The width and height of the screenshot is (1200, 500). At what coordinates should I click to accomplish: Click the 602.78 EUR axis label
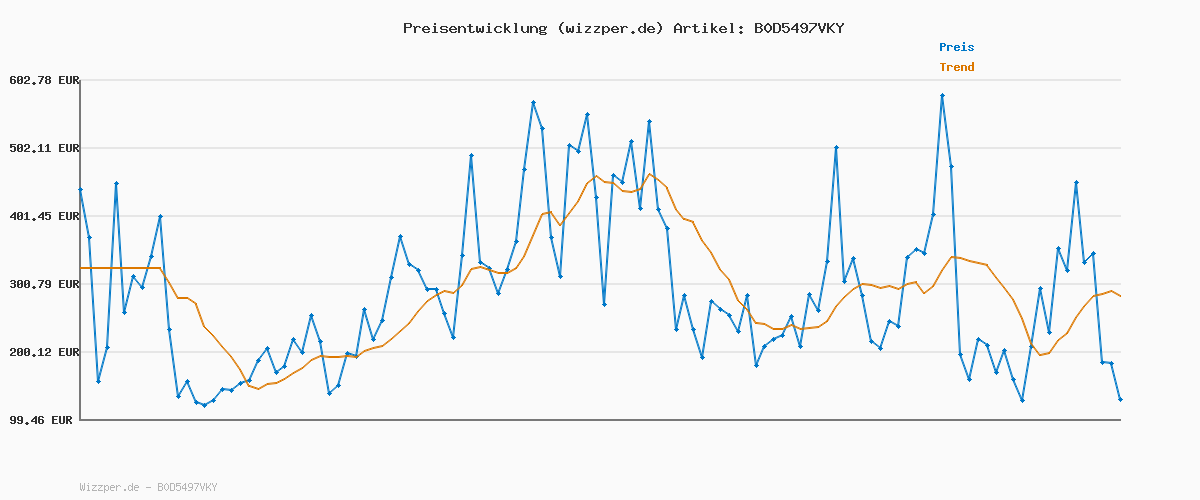[44, 80]
